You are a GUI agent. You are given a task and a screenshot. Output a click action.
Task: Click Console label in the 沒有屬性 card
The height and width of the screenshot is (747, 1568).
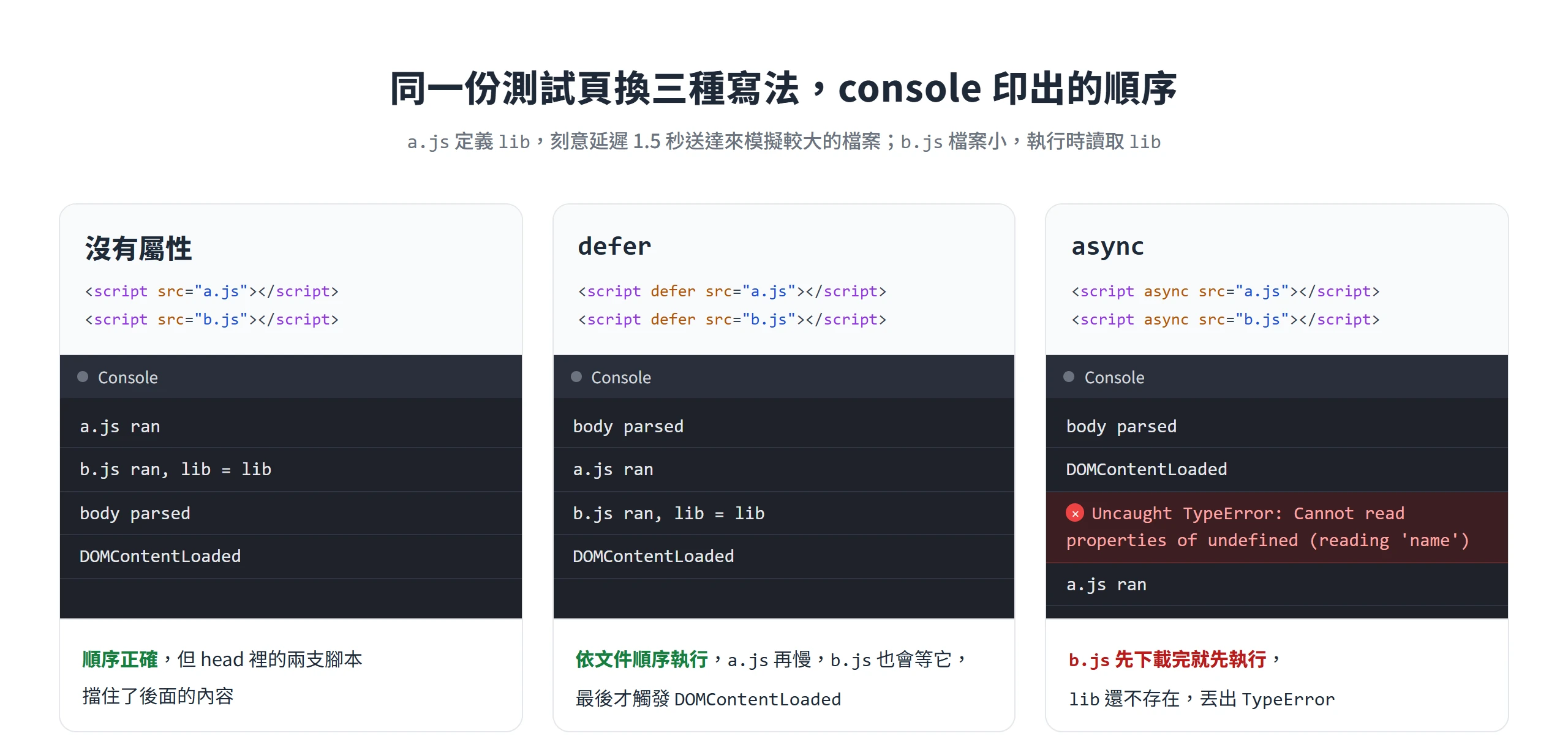pyautogui.click(x=128, y=377)
